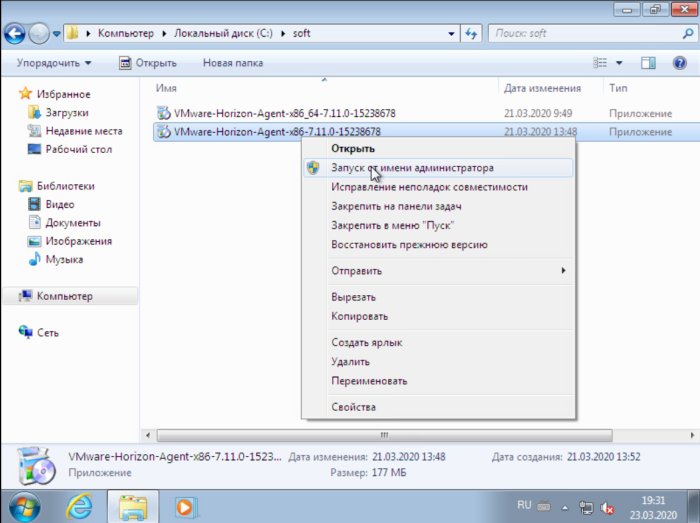Sort by the Тип column header

(618, 88)
